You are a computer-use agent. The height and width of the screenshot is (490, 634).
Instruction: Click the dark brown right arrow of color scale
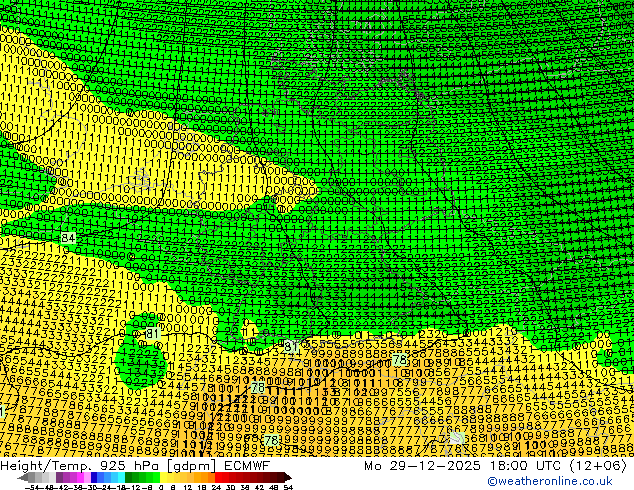(288, 478)
